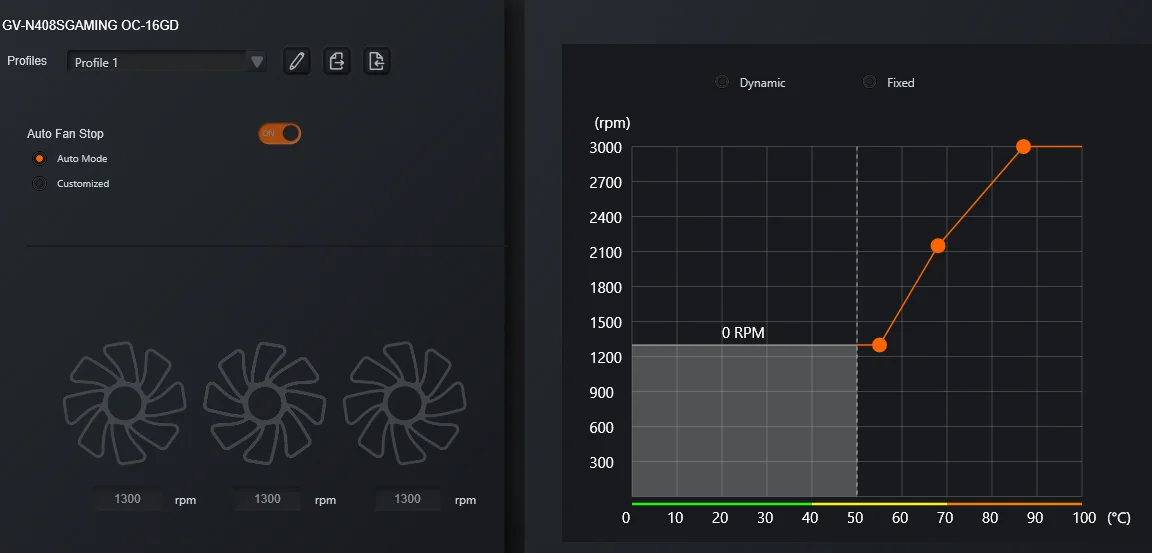Click the profile dropdown arrow
The image size is (1152, 553).
257,62
